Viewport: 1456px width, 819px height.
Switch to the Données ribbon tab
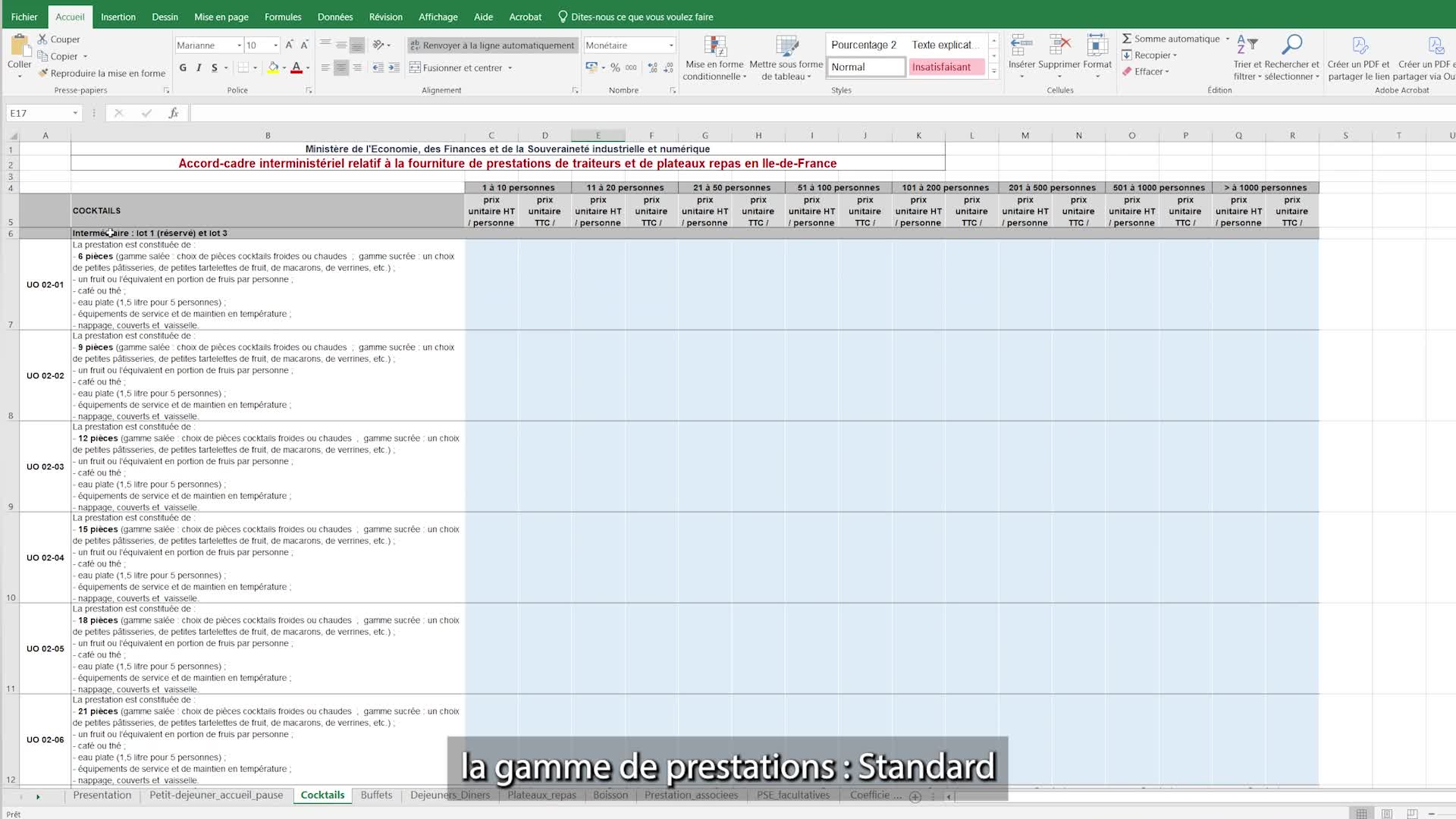tap(335, 17)
